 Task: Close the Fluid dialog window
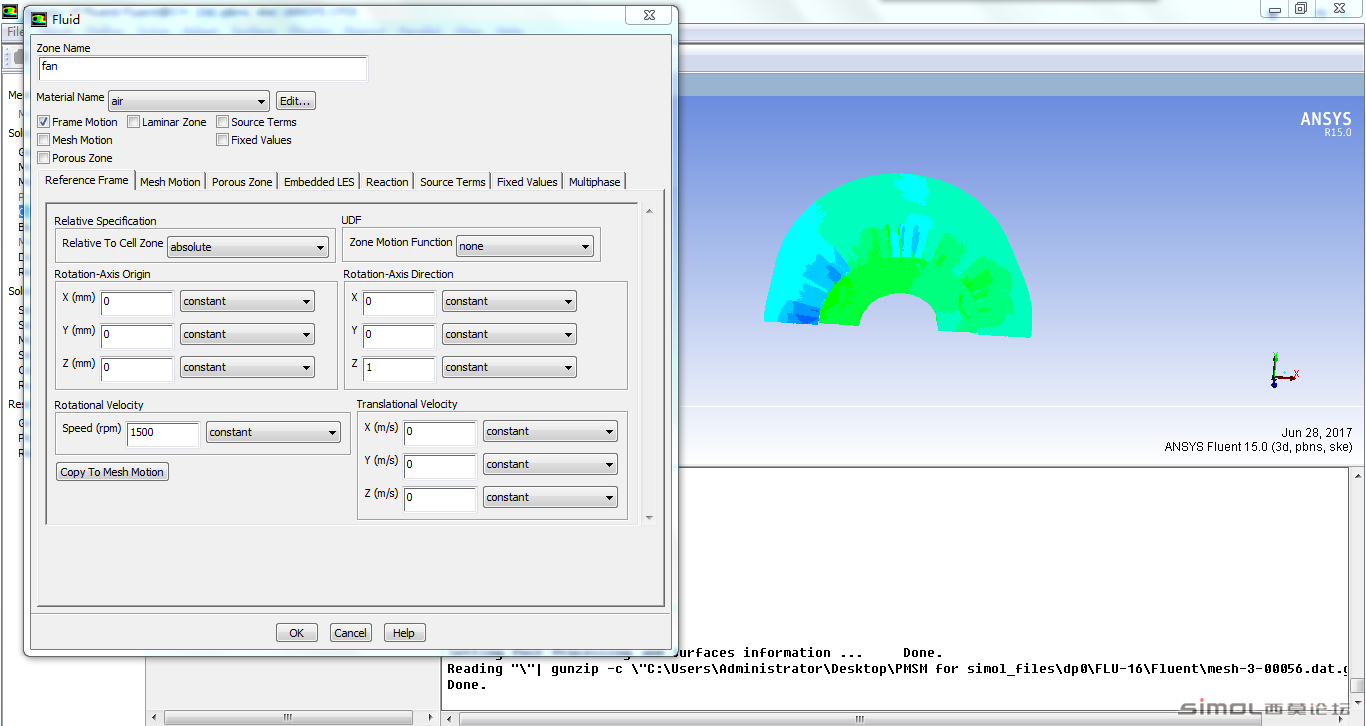point(649,15)
